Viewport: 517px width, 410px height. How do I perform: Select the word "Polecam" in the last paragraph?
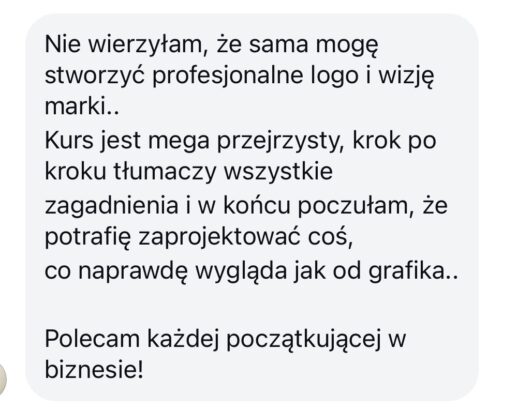92,339
